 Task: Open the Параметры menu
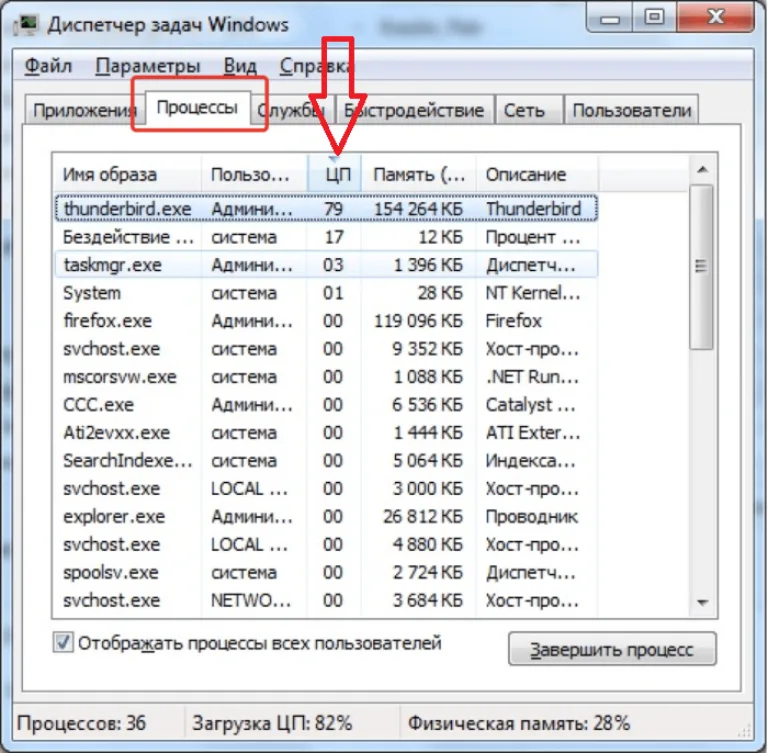[x=148, y=66]
